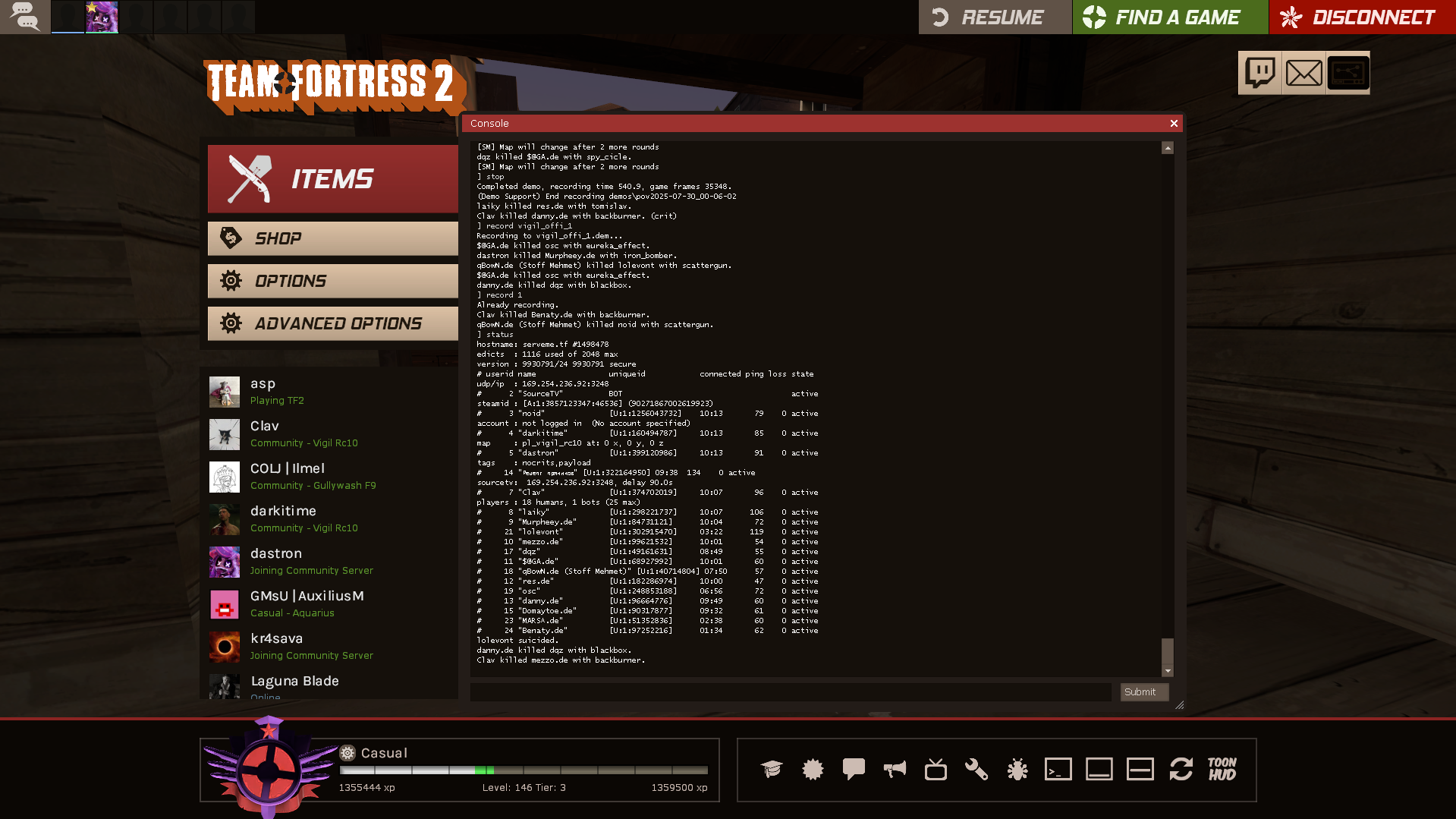The width and height of the screenshot is (1456, 819).
Task: Open the mail notifications envelope icon
Action: [x=1304, y=73]
